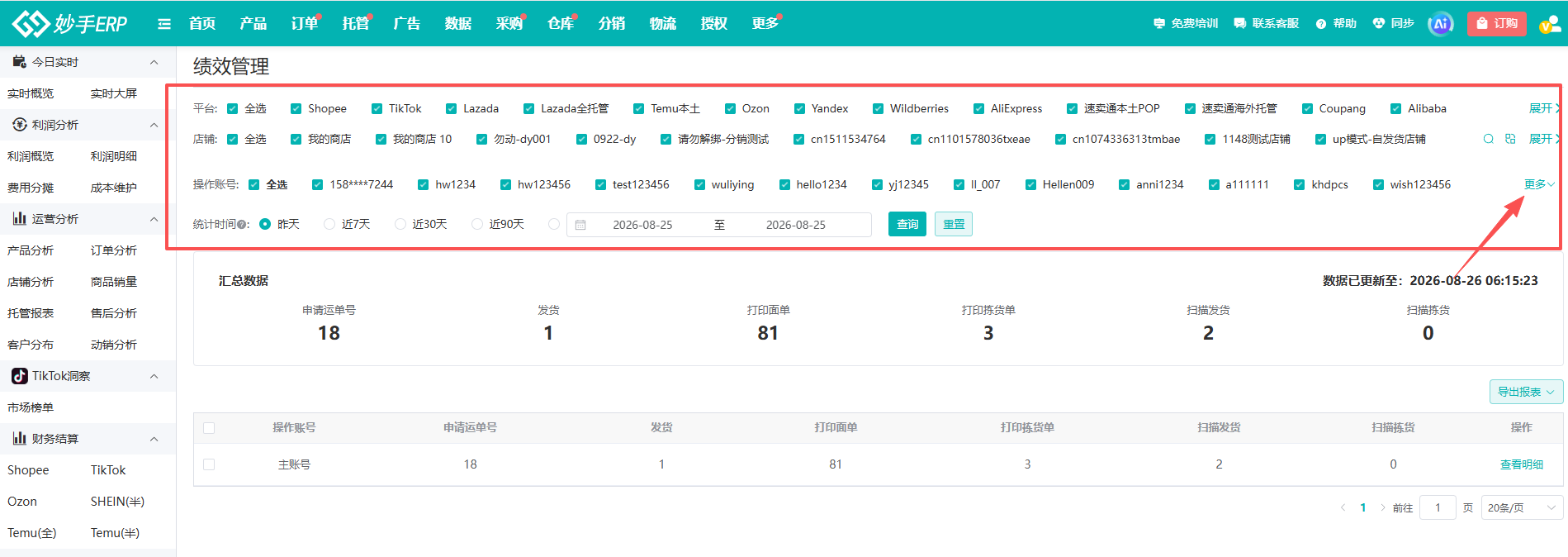This screenshot has width=1568, height=557.
Task: Open the 仓库 top menu
Action: point(561,23)
